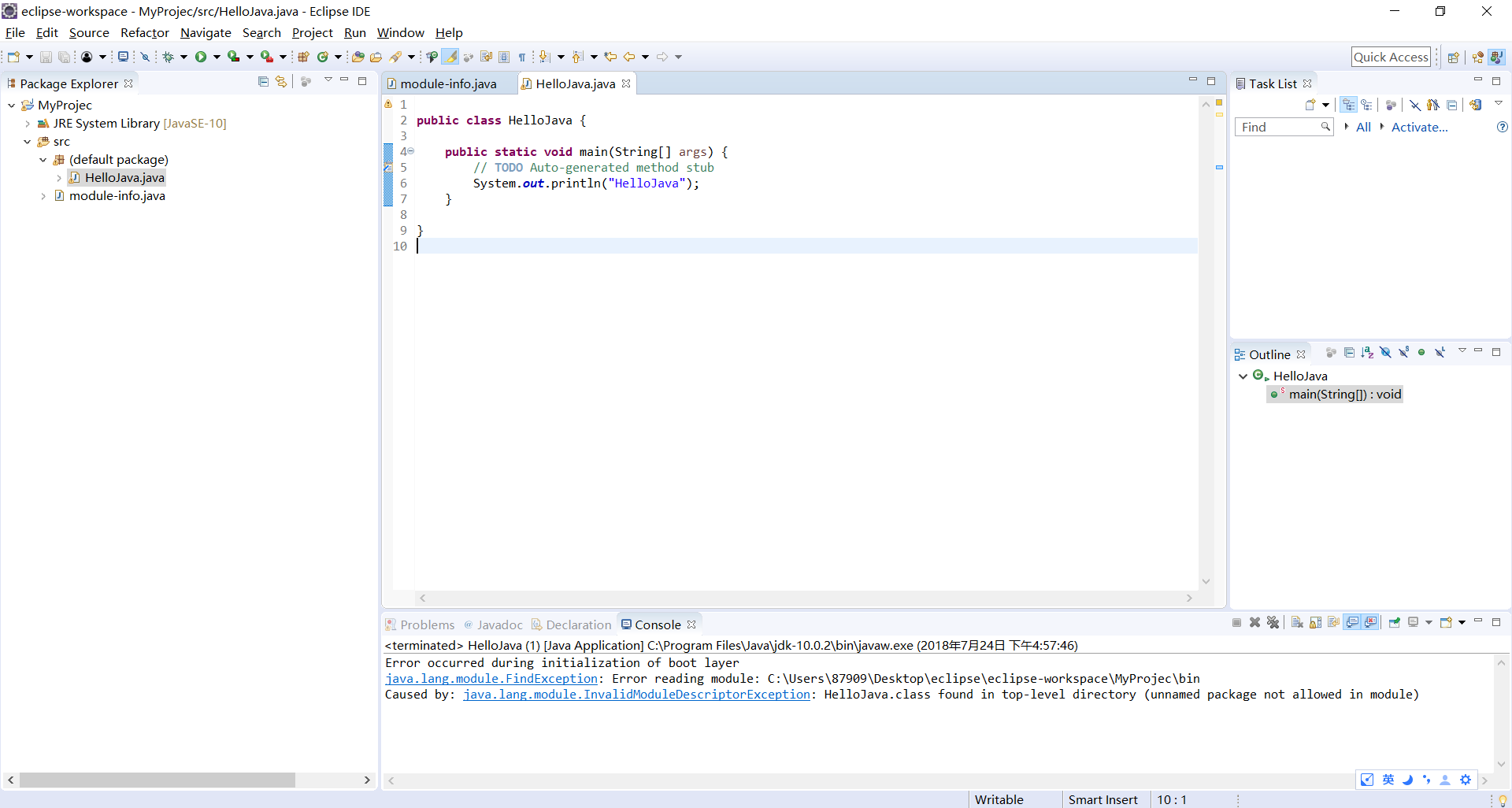The height and width of the screenshot is (808, 1512).
Task: Toggle Hide Non-Public Members in Outline
Action: click(1421, 352)
